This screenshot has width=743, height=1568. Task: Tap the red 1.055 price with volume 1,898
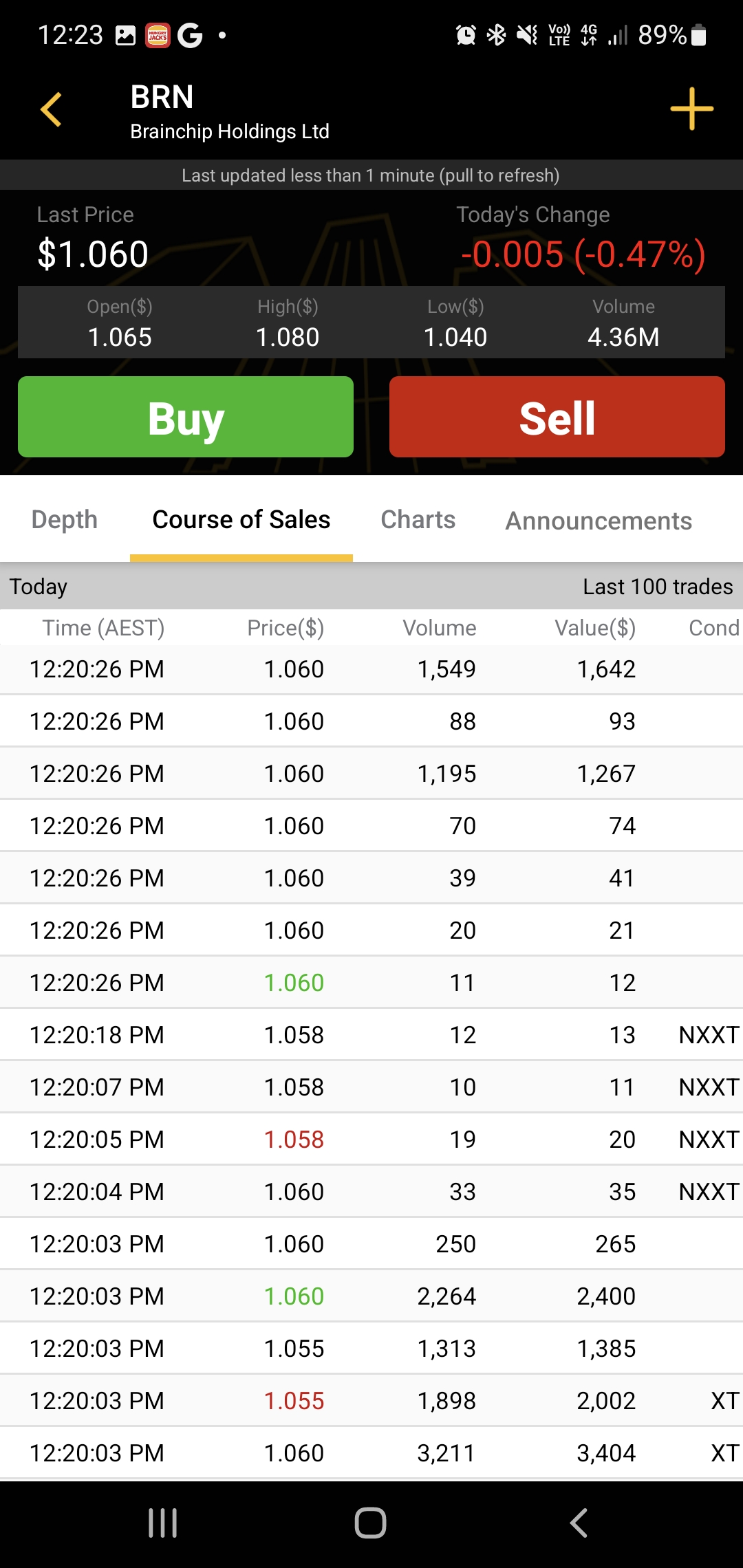(x=294, y=1401)
